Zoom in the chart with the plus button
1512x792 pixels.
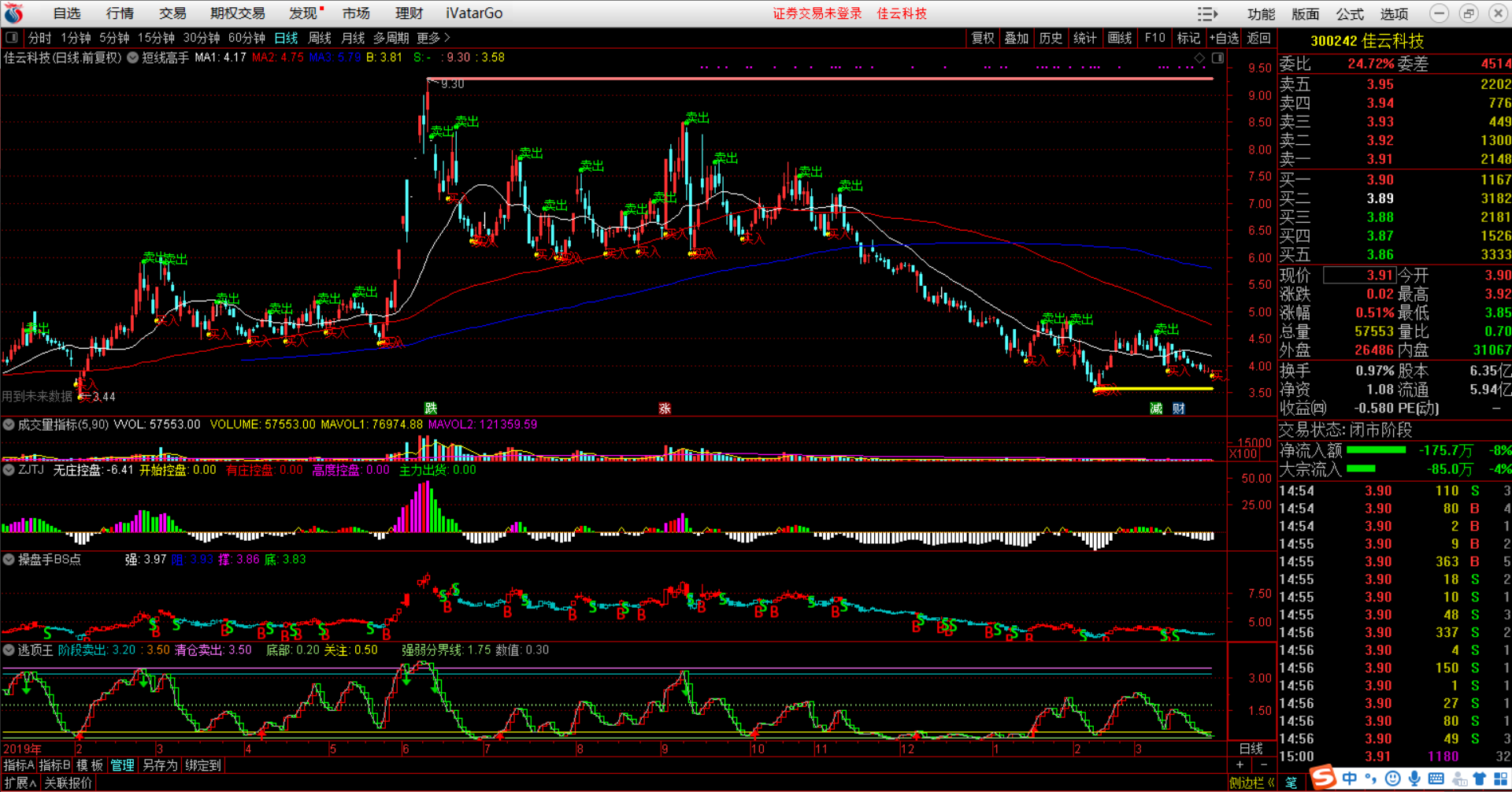pyautogui.click(x=1240, y=764)
